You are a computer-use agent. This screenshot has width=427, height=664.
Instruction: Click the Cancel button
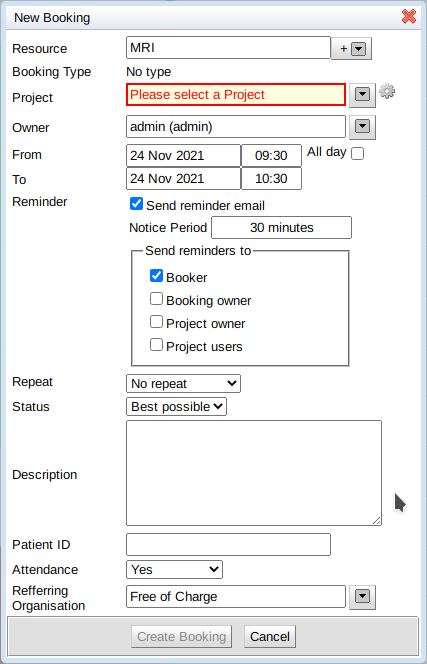tap(270, 636)
